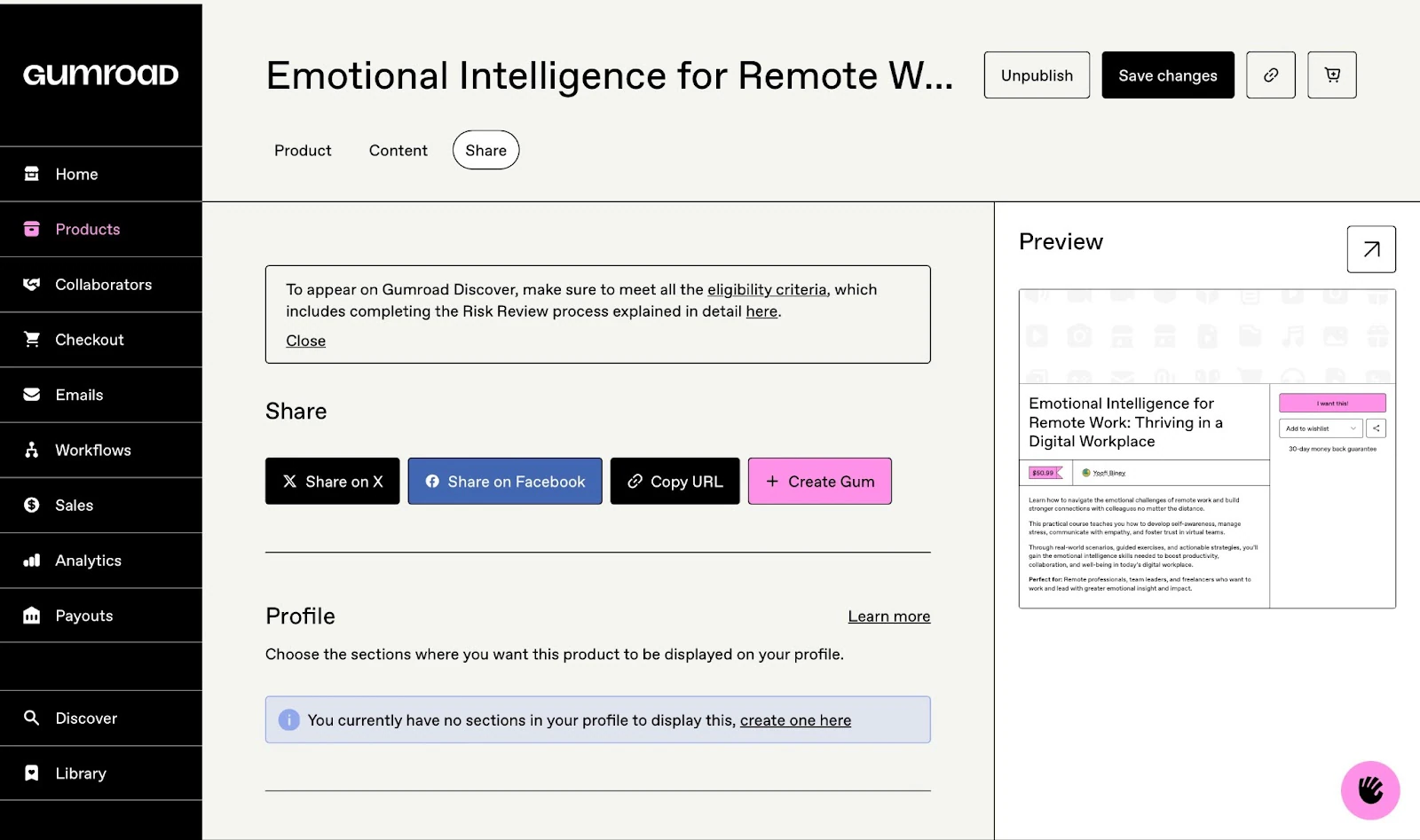
Task: Switch to the Content tab
Action: [398, 150]
